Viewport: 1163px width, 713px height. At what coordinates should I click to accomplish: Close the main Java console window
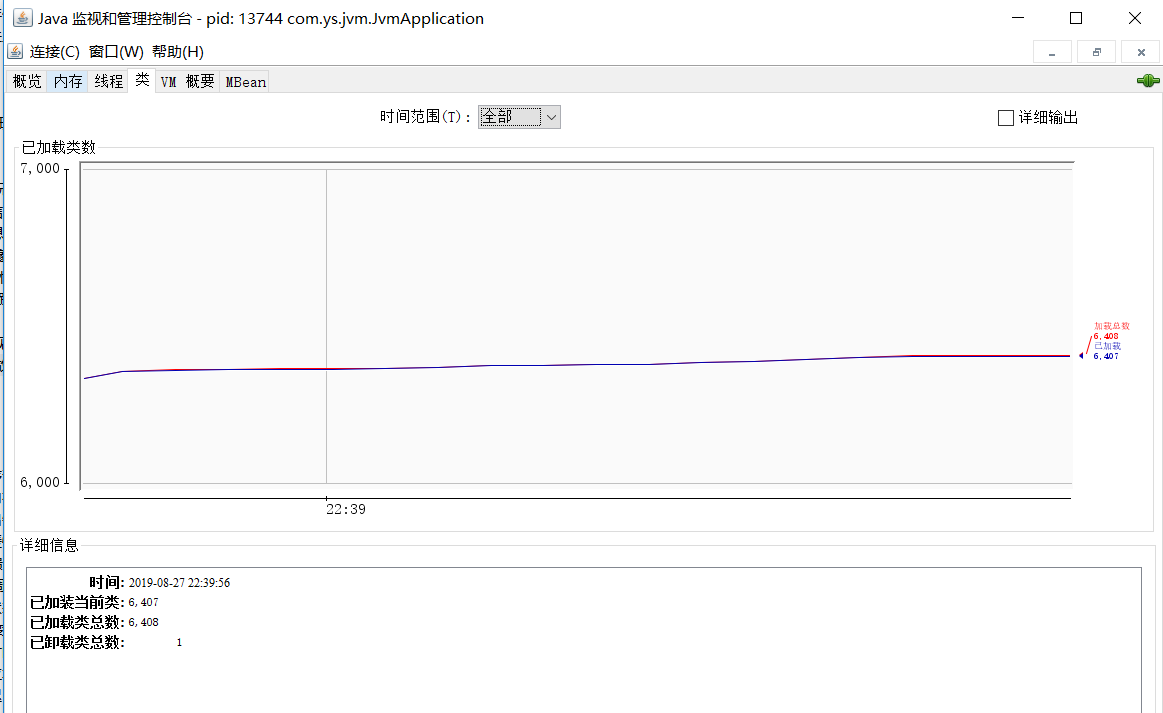click(1134, 18)
